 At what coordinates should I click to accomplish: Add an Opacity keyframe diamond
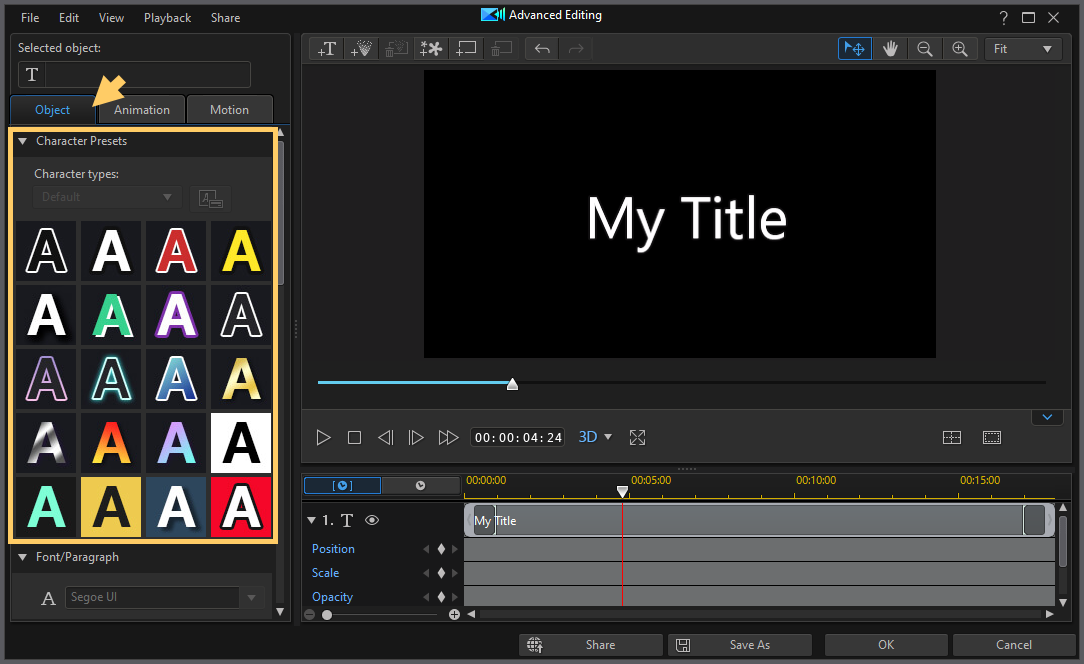440,597
